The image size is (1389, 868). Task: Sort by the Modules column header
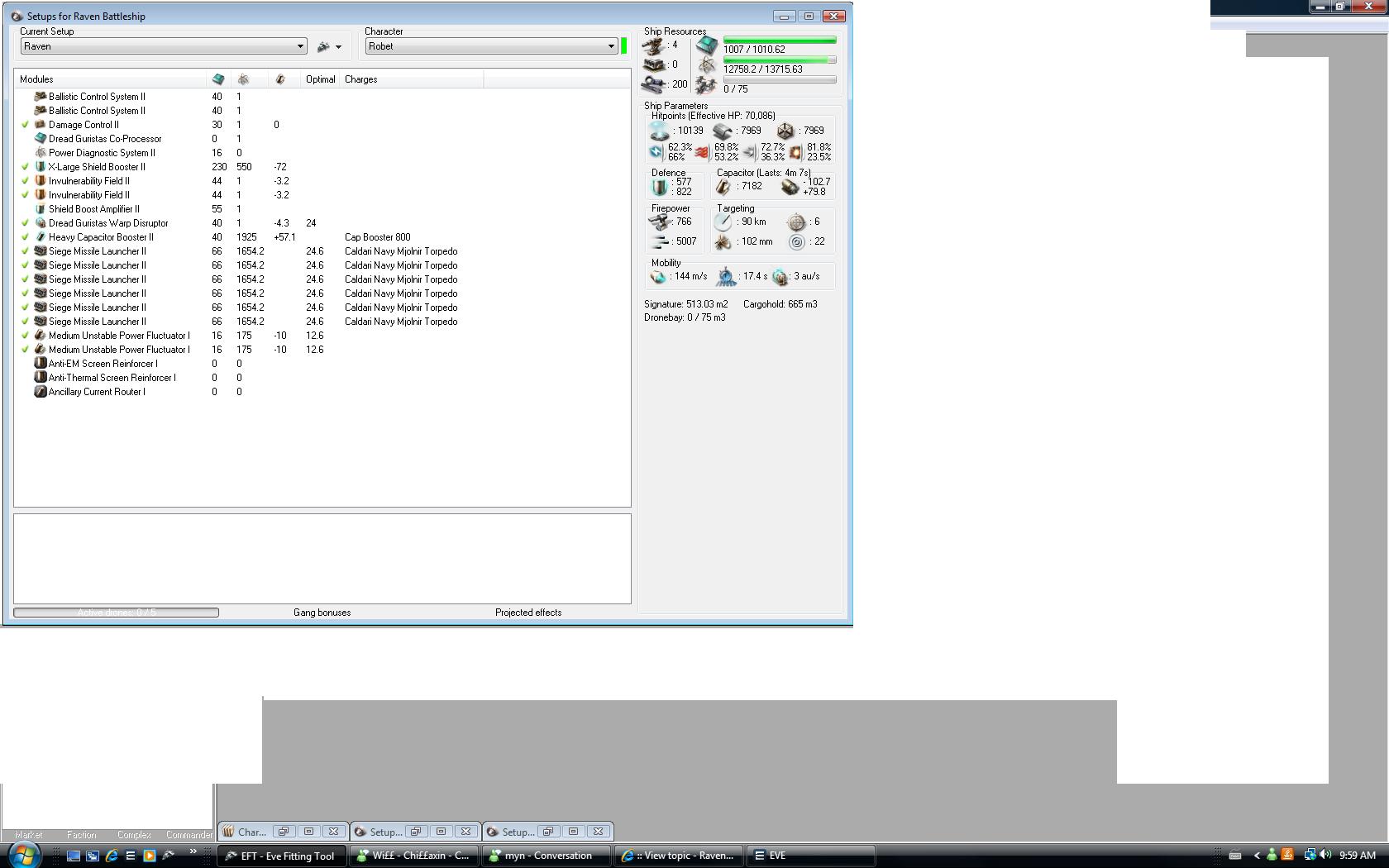[x=110, y=79]
